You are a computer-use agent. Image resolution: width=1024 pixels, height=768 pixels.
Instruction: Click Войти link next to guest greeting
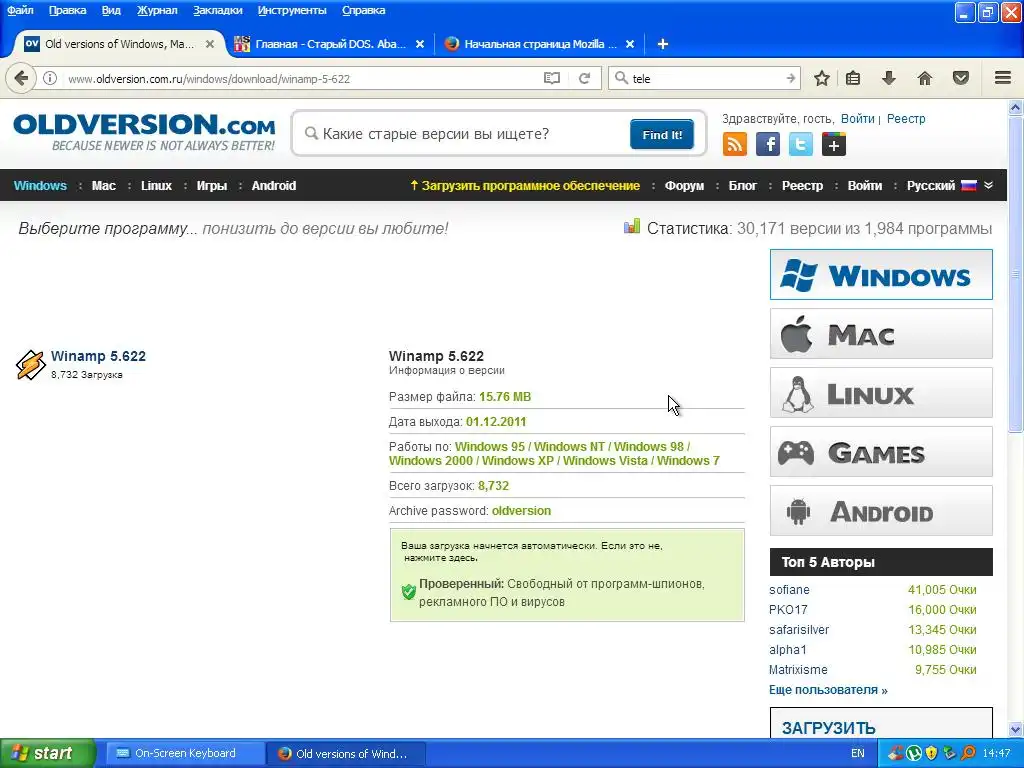coord(857,119)
